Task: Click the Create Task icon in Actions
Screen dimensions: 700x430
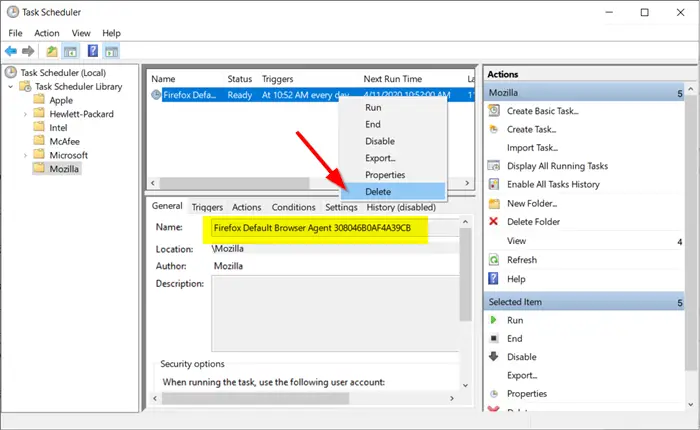Action: tap(493, 129)
